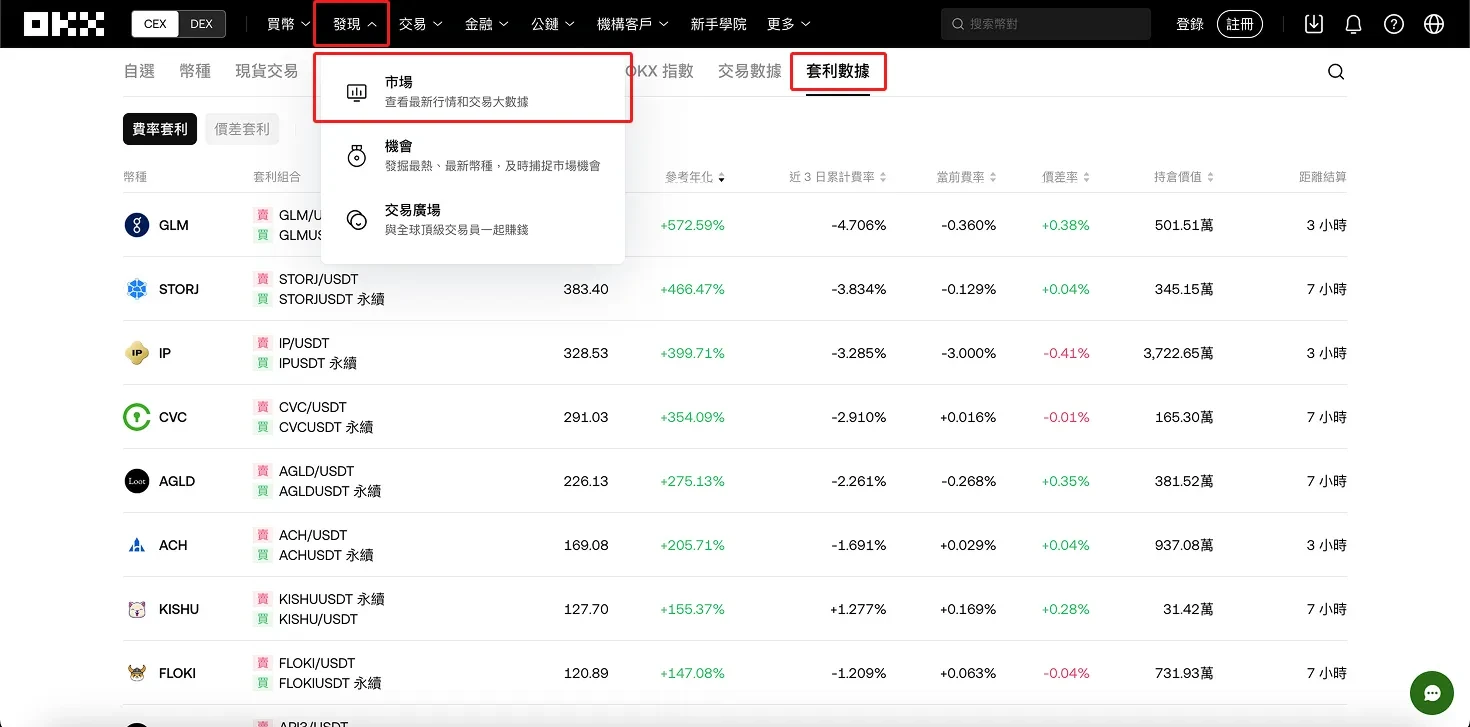Expand the 金融 menu
This screenshot has width=1470, height=727.
point(486,24)
